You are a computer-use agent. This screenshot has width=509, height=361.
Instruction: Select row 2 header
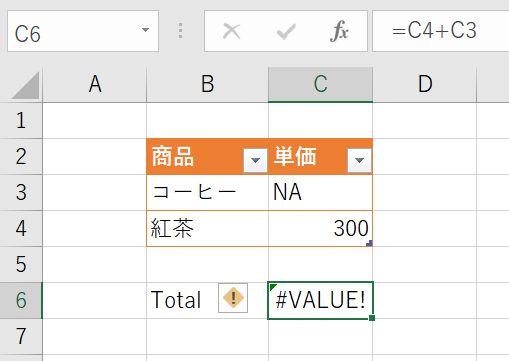tap(21, 157)
